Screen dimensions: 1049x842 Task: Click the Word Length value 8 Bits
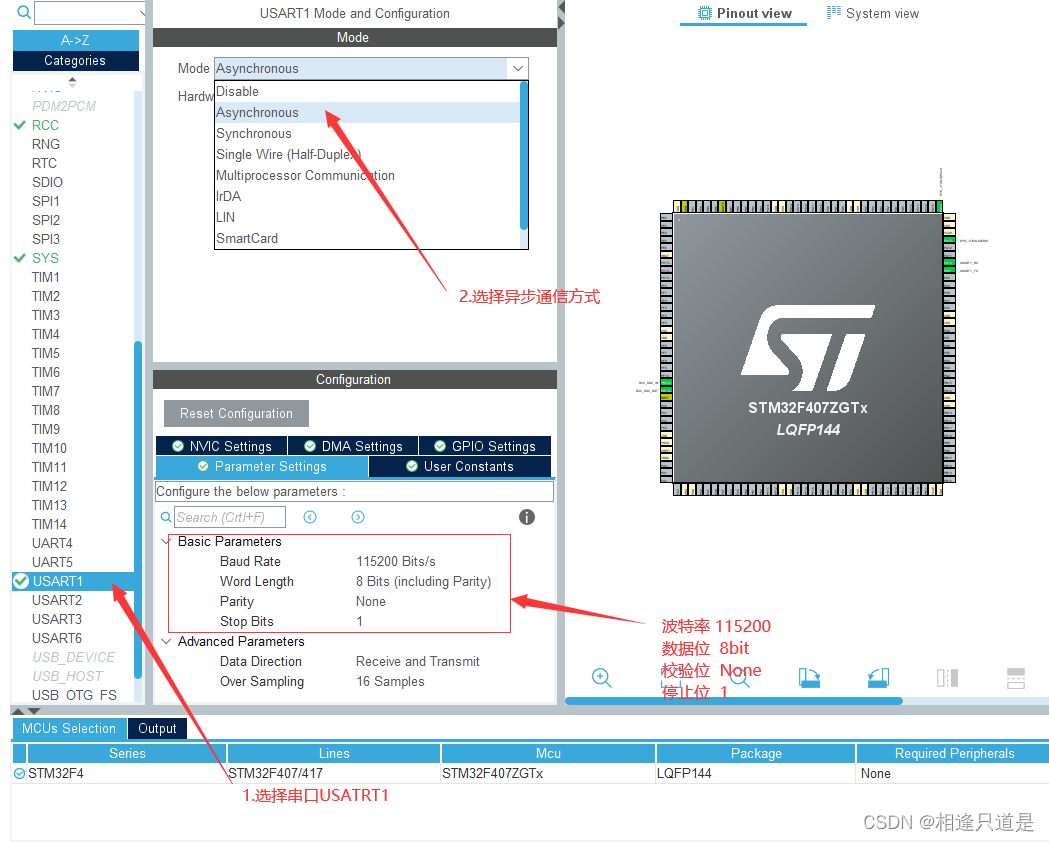(423, 581)
